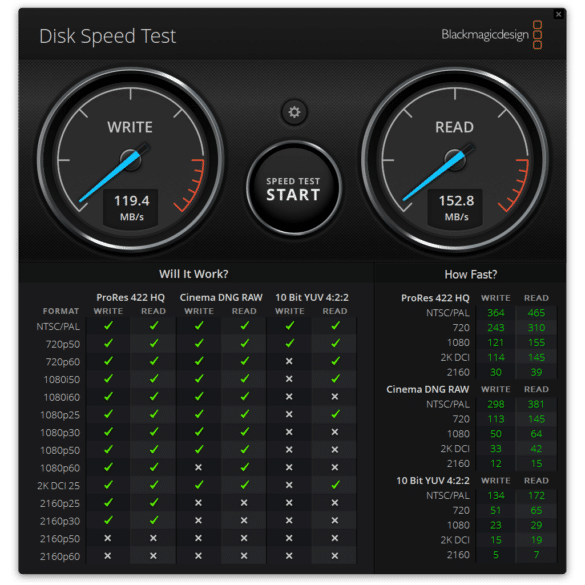Click Cinema DNG RAW write checkmark for 1080p50
Screen dimensions: 585x585
(199, 449)
